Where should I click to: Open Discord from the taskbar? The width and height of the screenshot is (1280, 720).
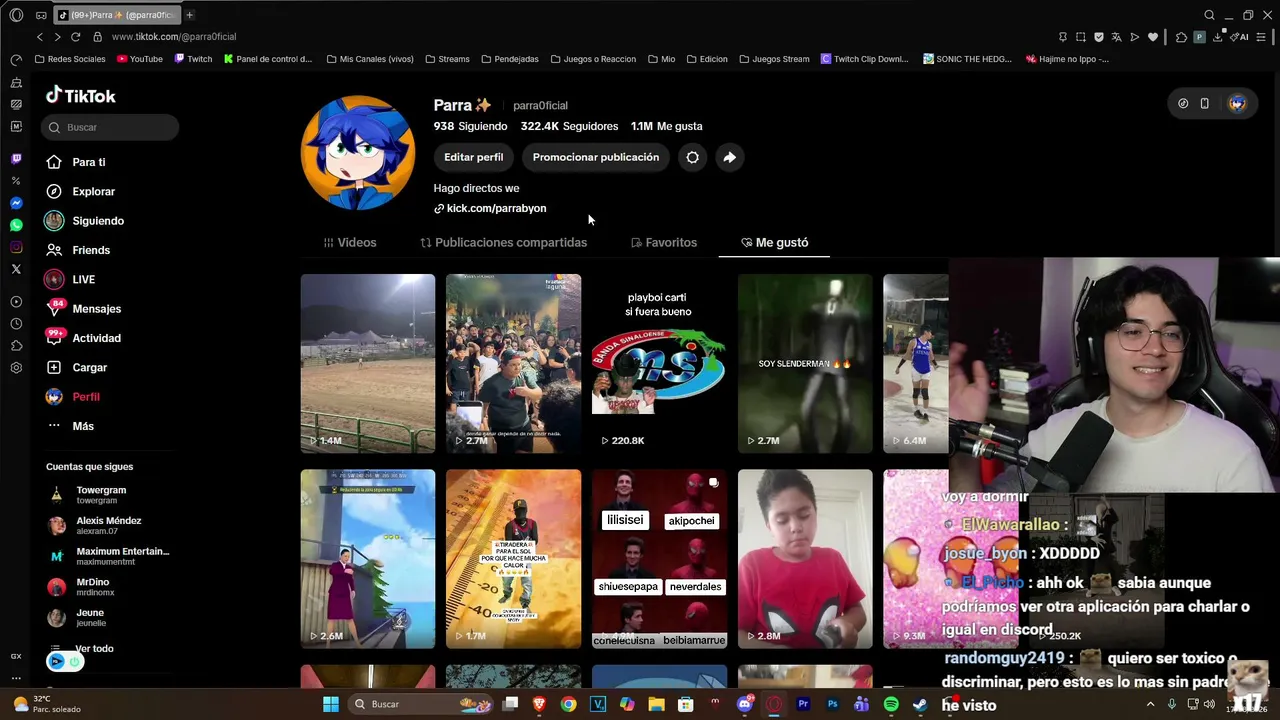point(745,704)
